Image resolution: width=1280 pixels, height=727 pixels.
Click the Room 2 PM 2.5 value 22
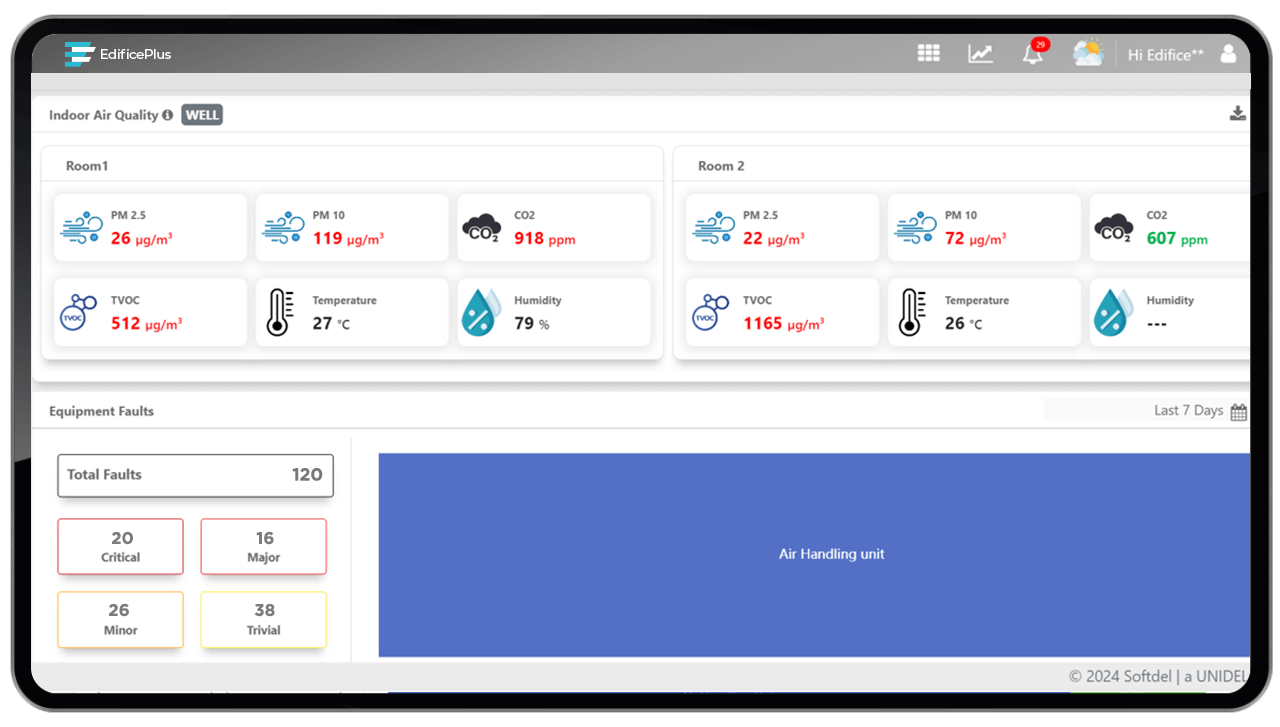tap(753, 239)
